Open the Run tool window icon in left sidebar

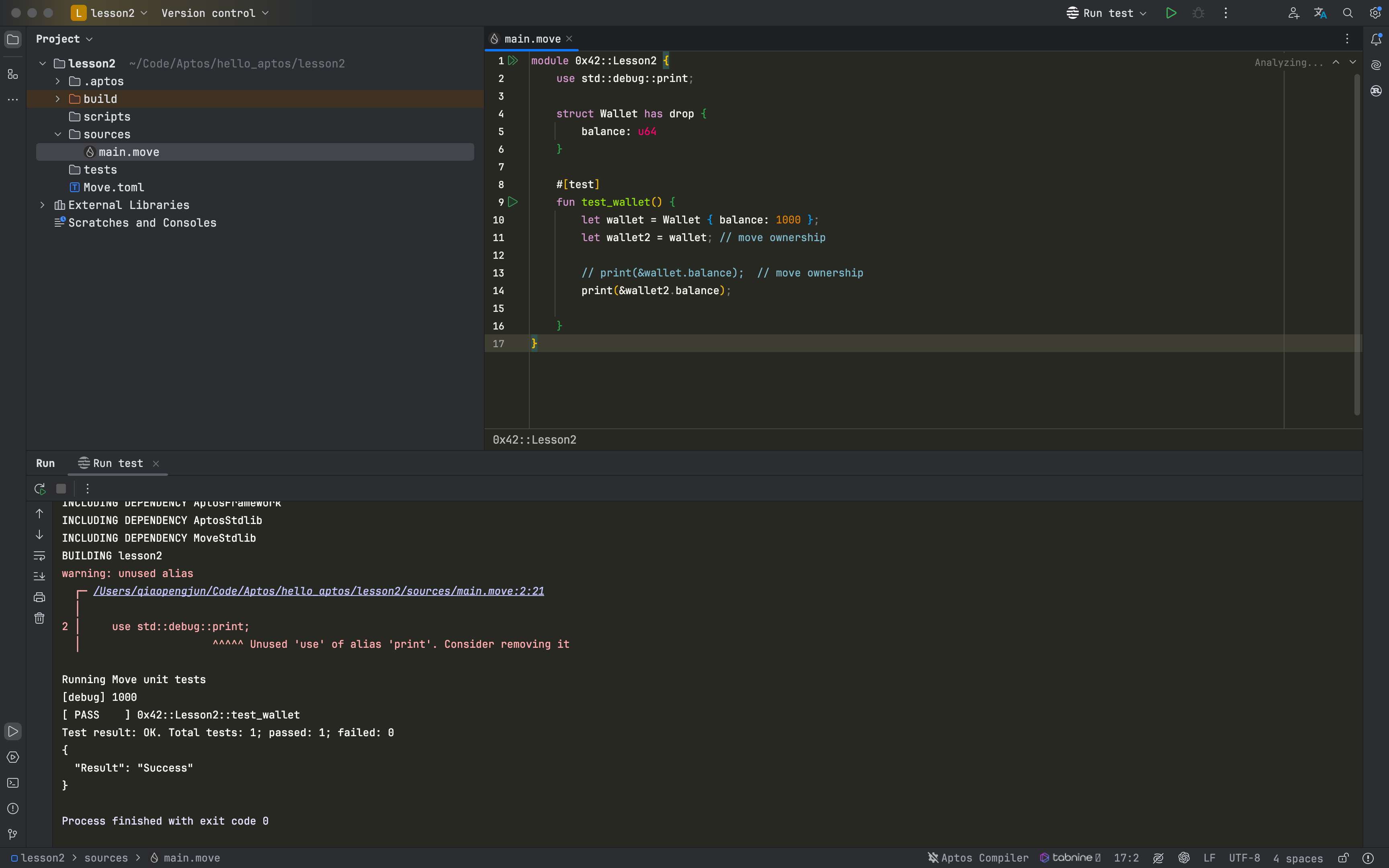click(12, 731)
